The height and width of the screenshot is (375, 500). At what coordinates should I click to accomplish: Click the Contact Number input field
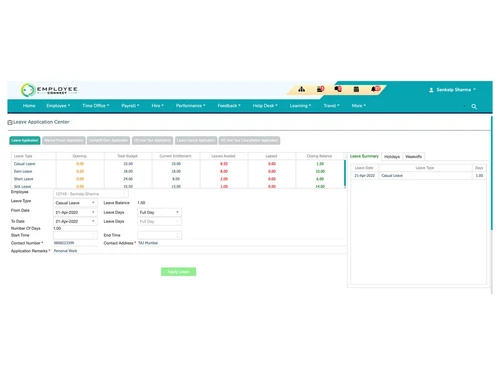[x=75, y=243]
